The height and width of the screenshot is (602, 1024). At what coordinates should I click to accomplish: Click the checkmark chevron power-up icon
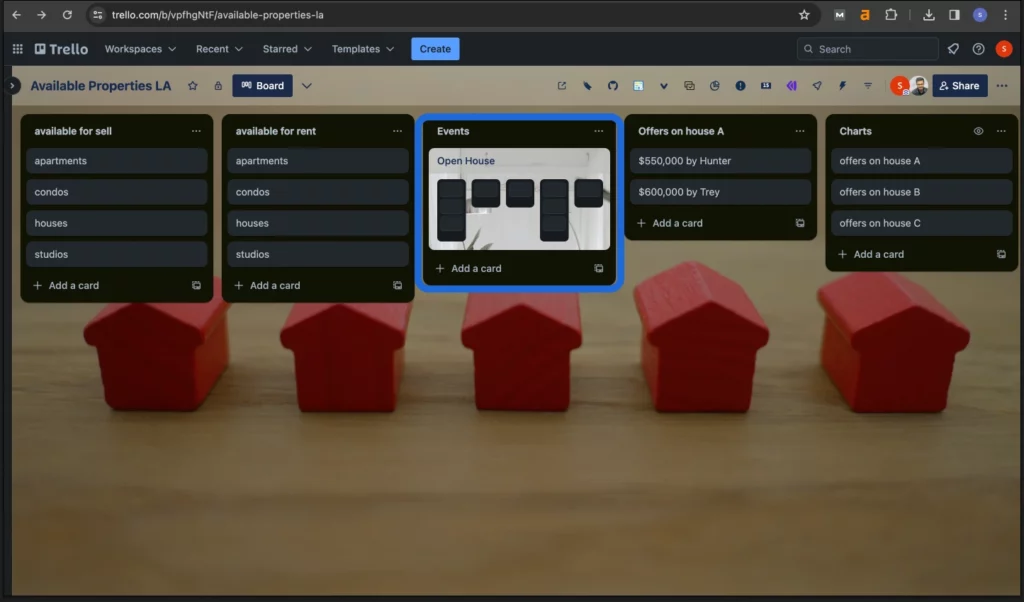click(x=664, y=86)
